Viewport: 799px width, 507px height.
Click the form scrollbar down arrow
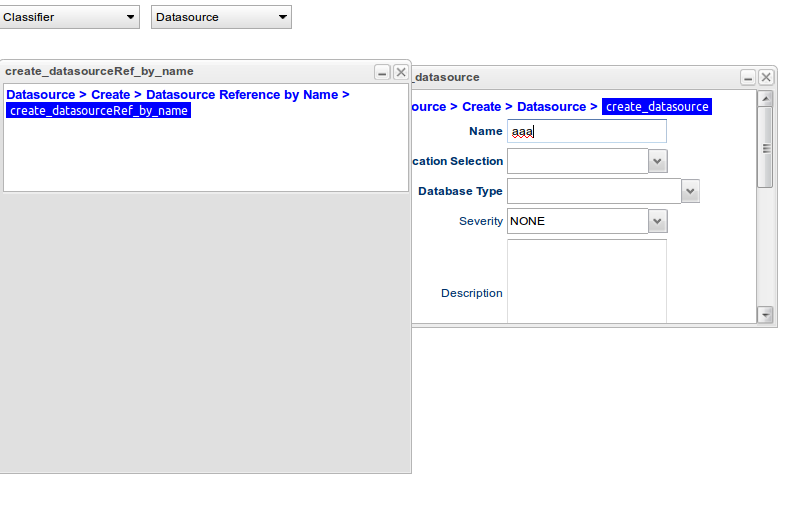[x=766, y=314]
